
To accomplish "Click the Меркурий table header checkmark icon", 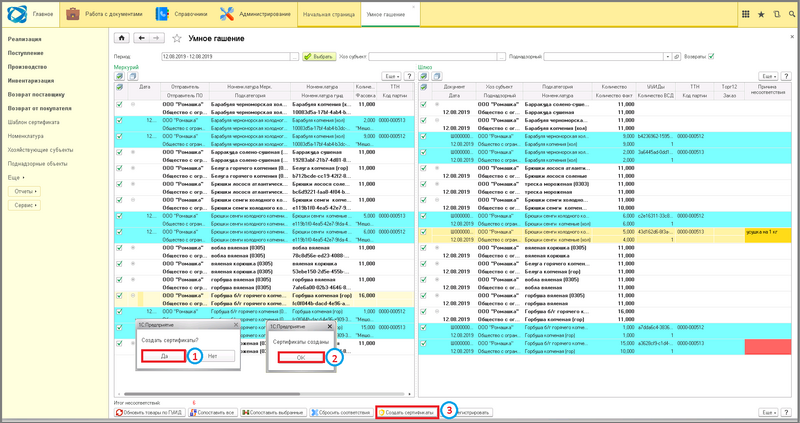I will point(119,87).
